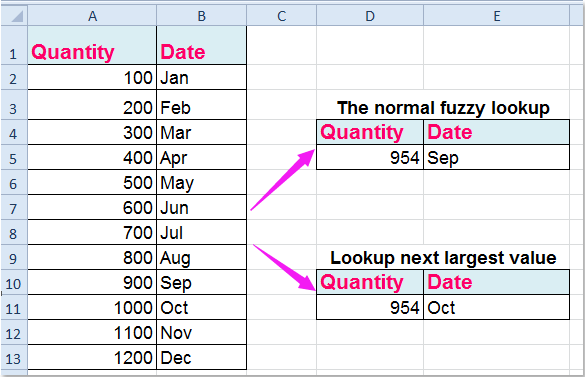
Task: Click the Dec cell in column B
Action: click(x=201, y=358)
